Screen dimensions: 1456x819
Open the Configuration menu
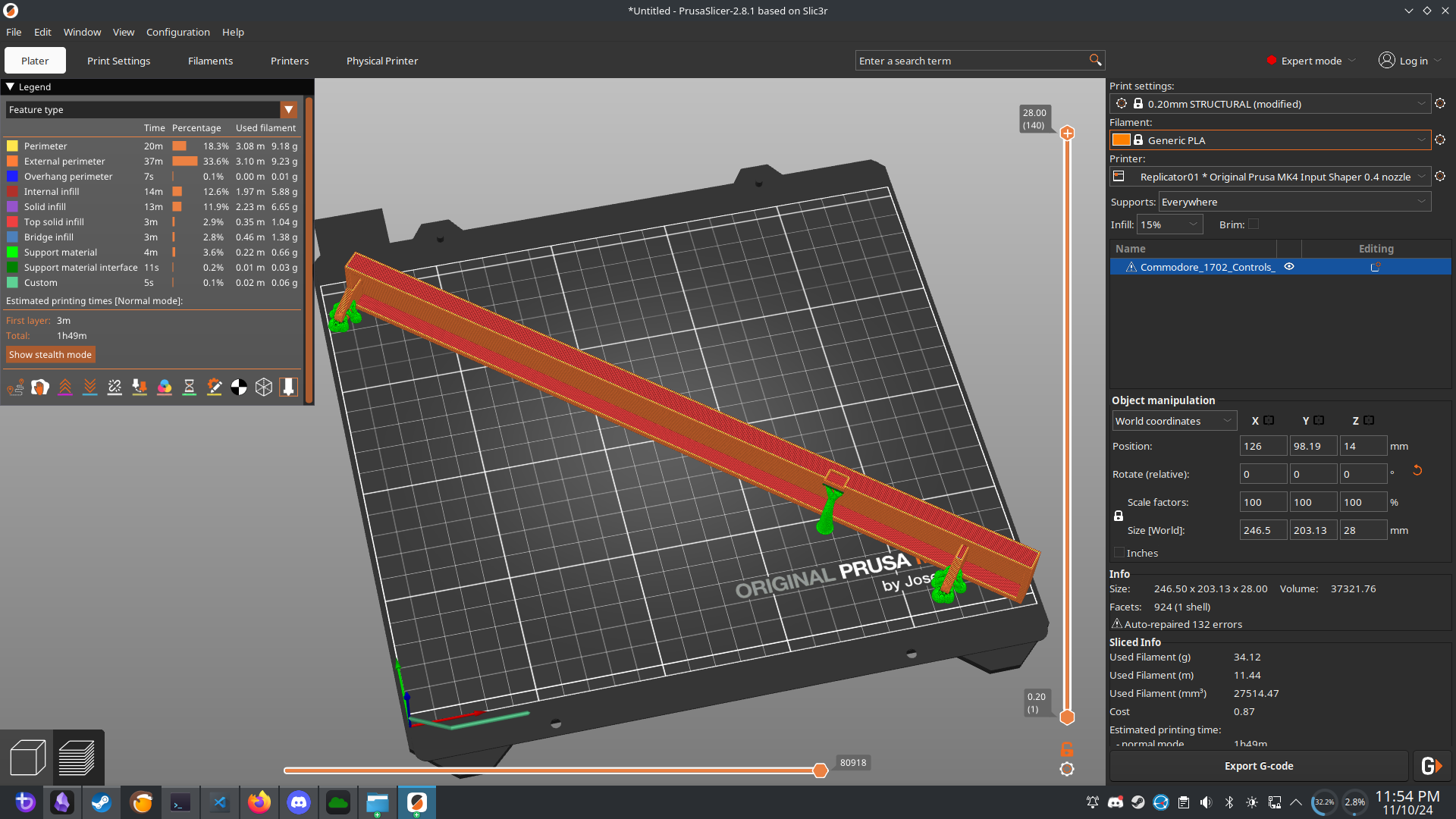[x=177, y=32]
